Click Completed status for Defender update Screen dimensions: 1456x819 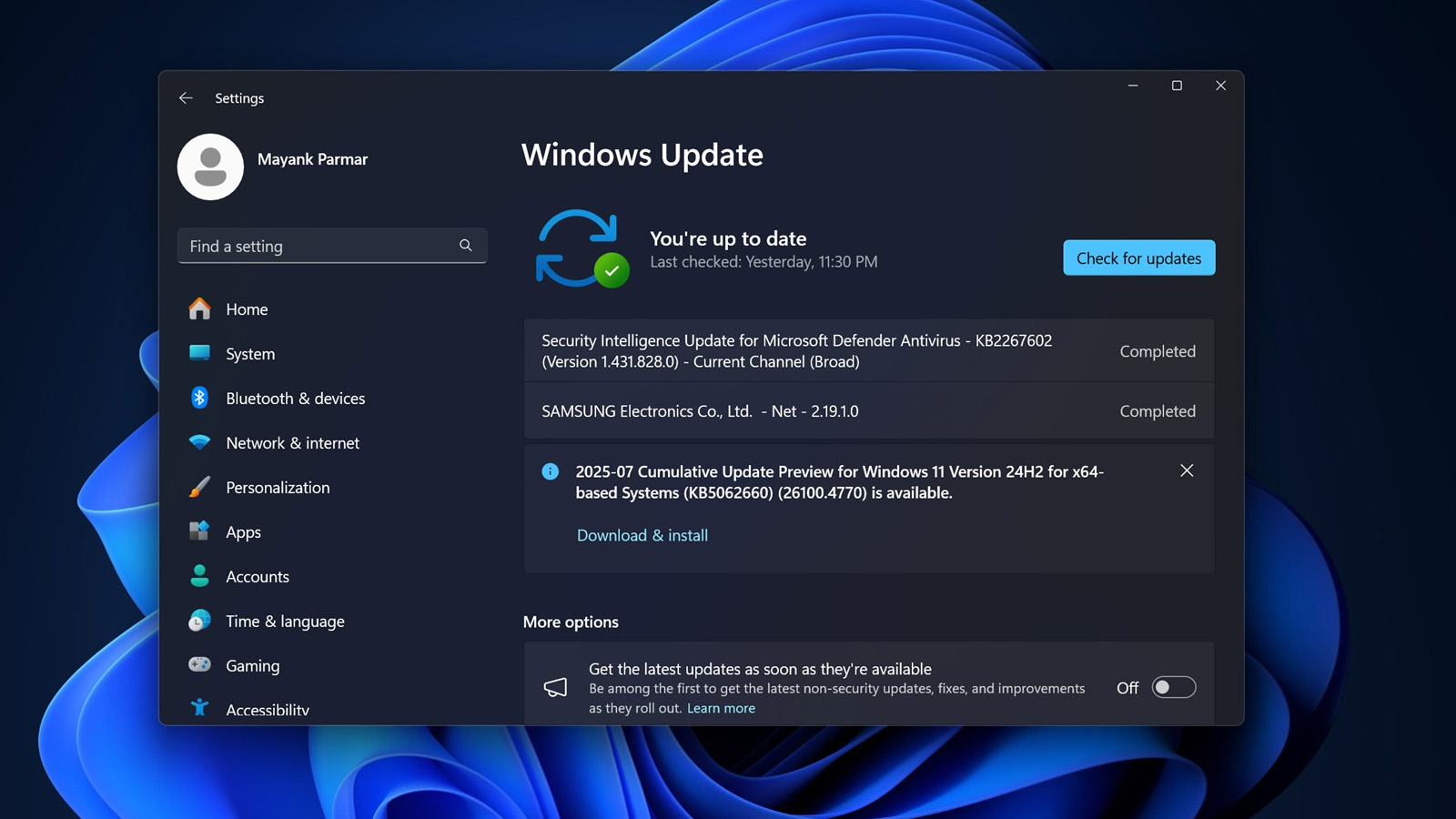point(1158,351)
